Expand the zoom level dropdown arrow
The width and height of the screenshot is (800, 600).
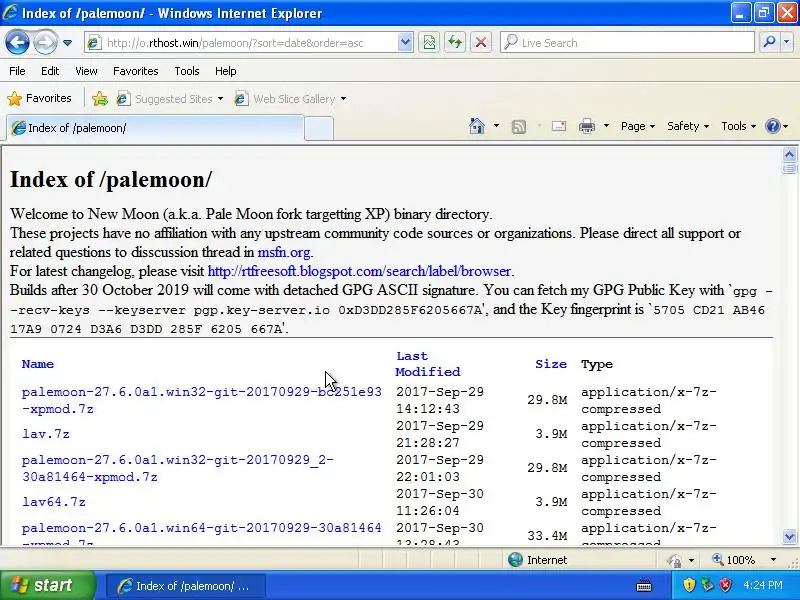(x=773, y=560)
